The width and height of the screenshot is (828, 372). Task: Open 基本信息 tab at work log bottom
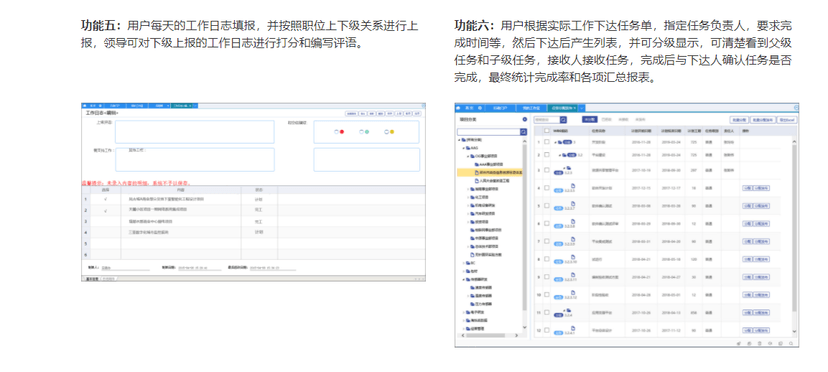(92, 278)
